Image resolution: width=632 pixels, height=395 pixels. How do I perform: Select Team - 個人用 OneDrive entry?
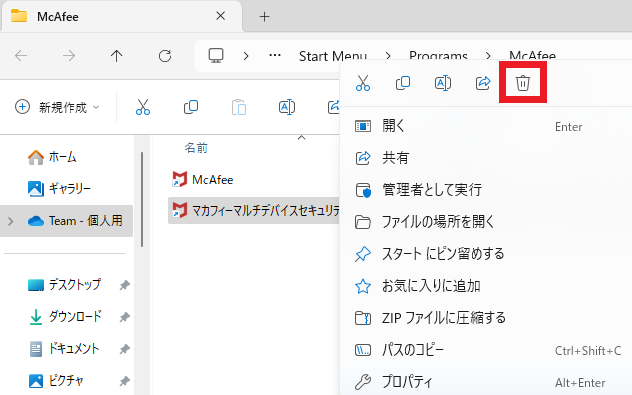67,221
